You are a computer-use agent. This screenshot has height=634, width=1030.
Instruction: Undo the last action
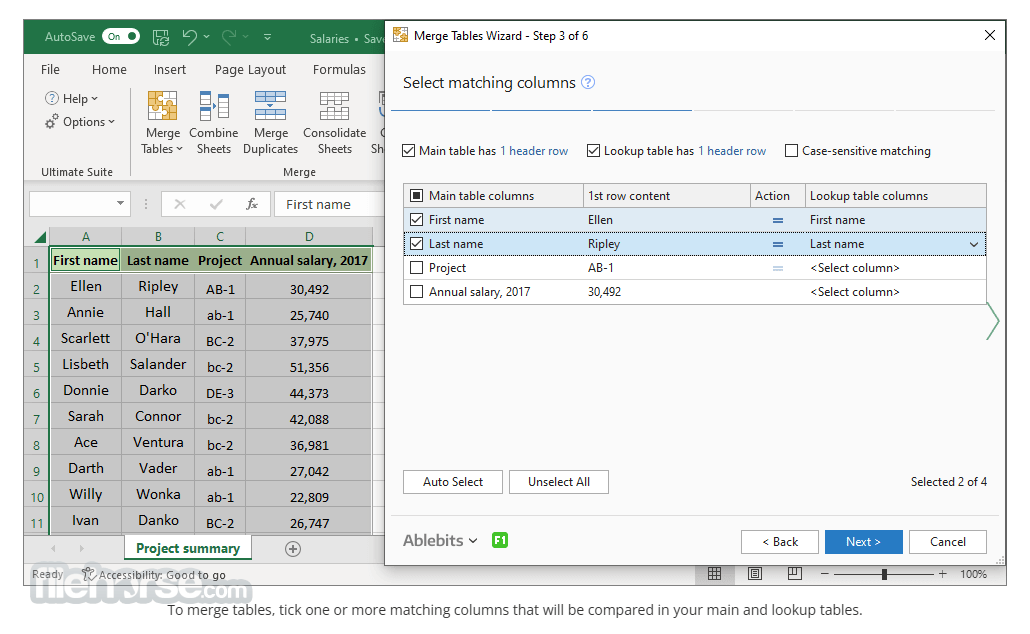pyautogui.click(x=189, y=37)
